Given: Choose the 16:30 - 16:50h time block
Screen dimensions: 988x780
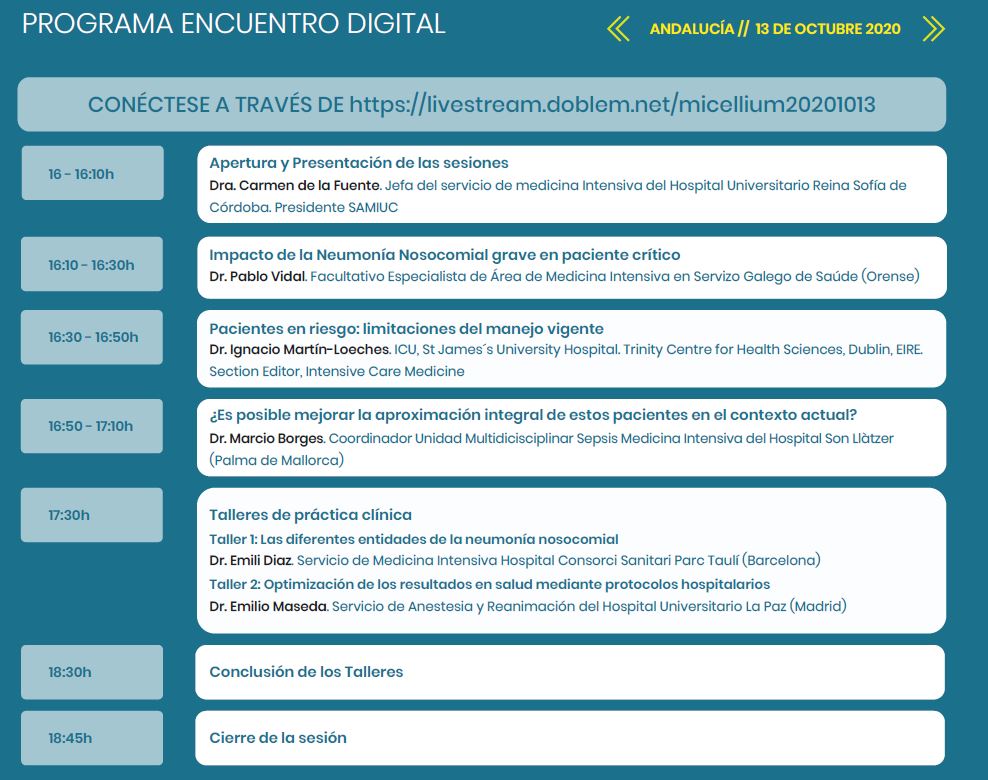Looking at the screenshot, I should pyautogui.click(x=91, y=337).
